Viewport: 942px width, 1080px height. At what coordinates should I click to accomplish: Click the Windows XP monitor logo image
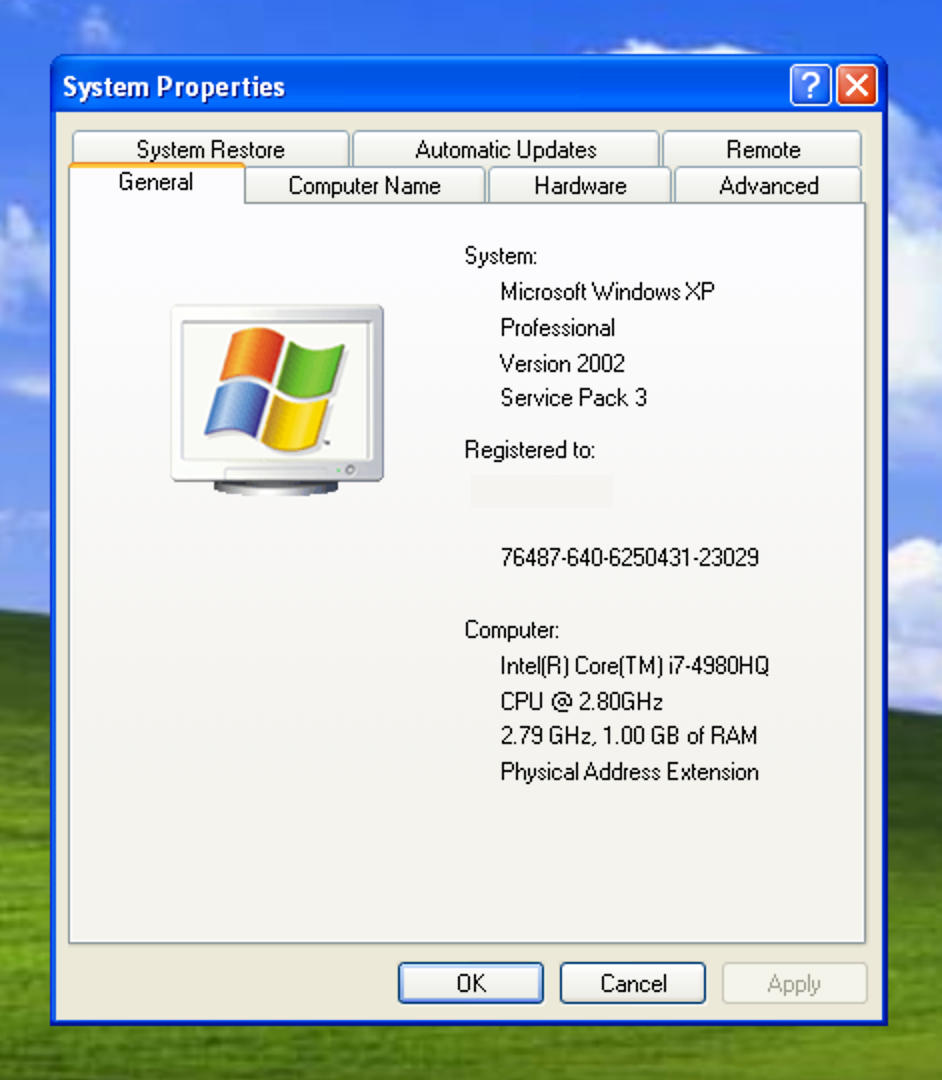pyautogui.click(x=277, y=399)
